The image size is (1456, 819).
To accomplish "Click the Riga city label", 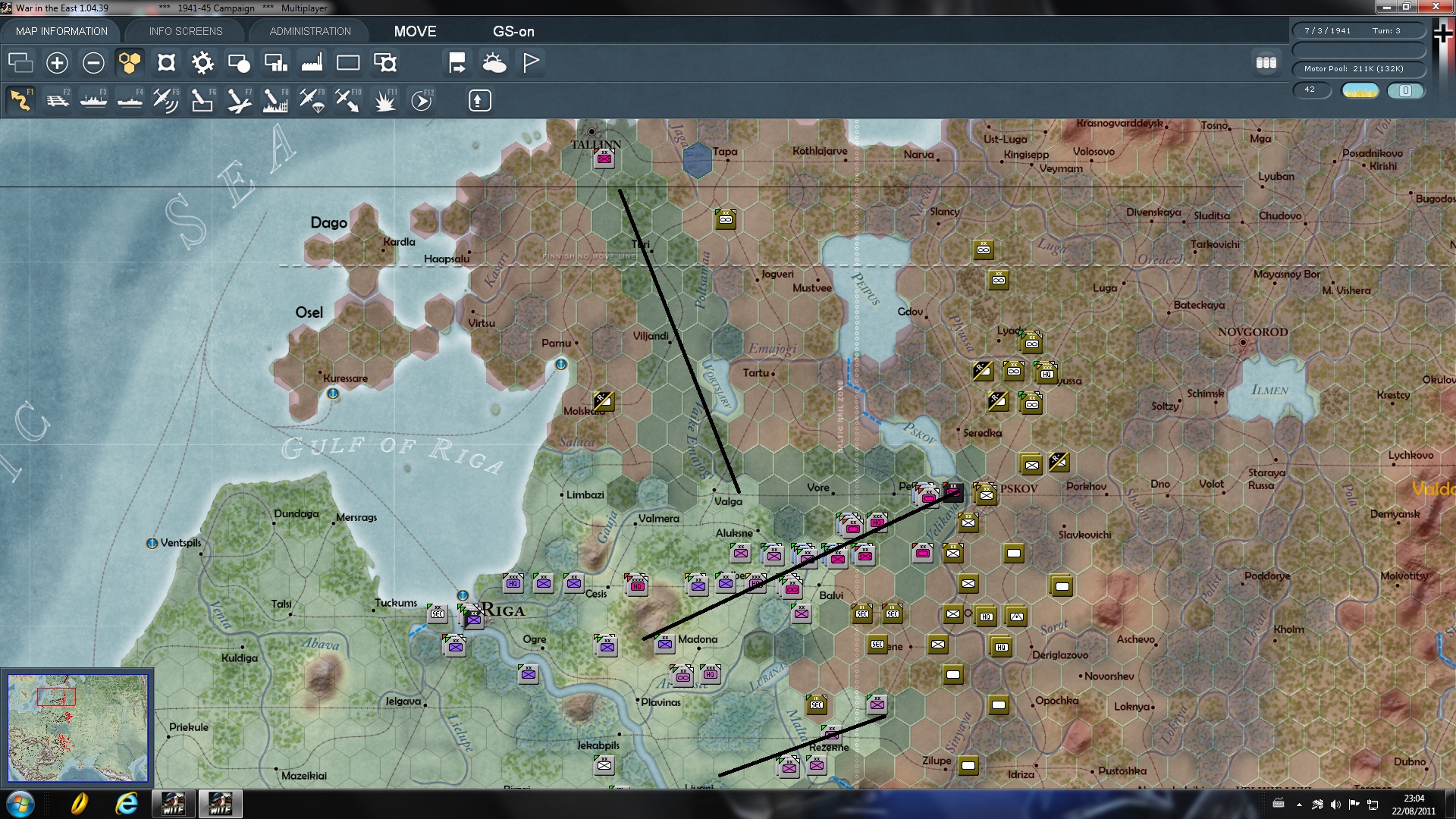I will point(504,610).
